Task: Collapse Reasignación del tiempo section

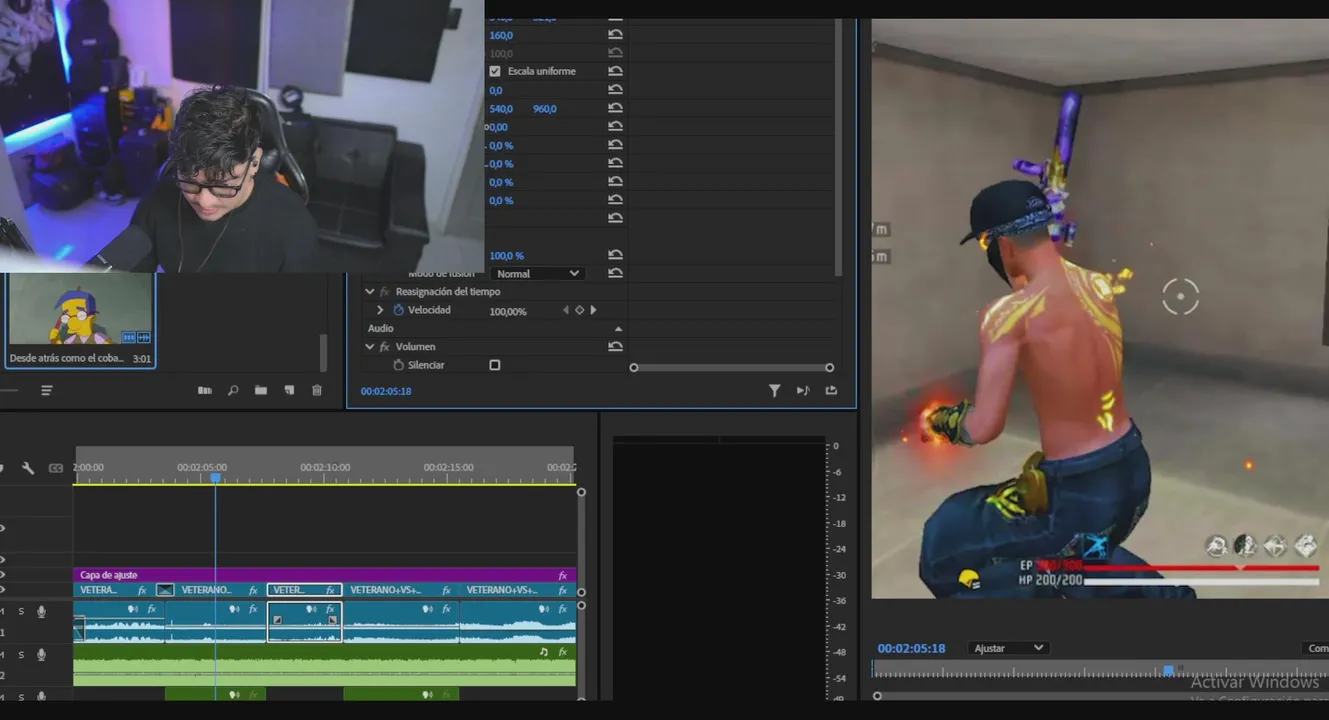Action: (x=370, y=291)
